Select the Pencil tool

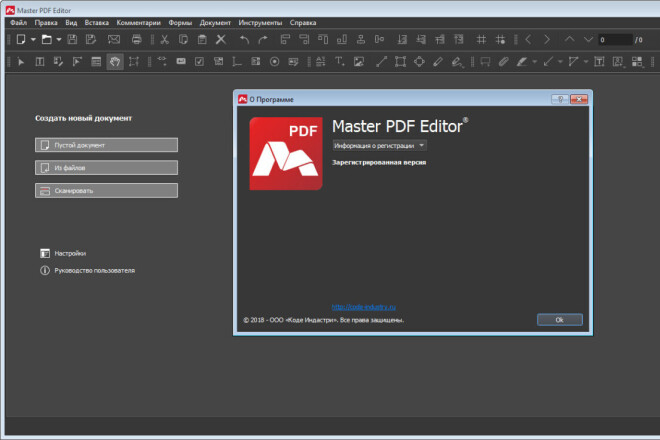click(438, 62)
